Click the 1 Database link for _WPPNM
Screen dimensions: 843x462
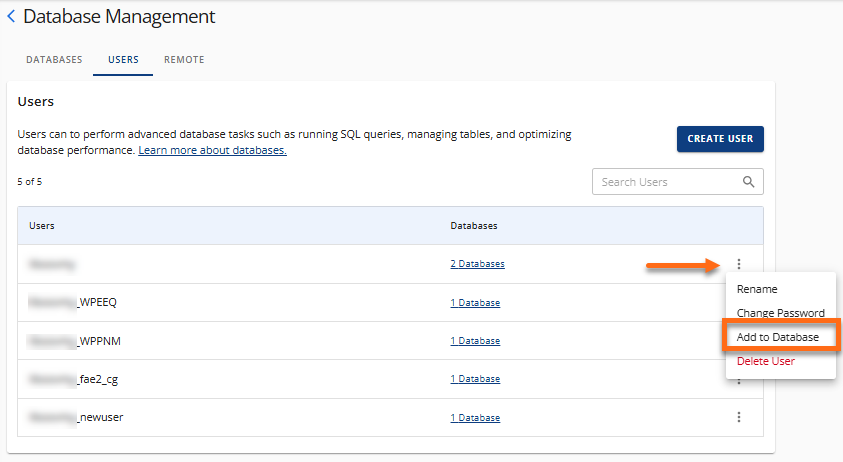pos(475,341)
